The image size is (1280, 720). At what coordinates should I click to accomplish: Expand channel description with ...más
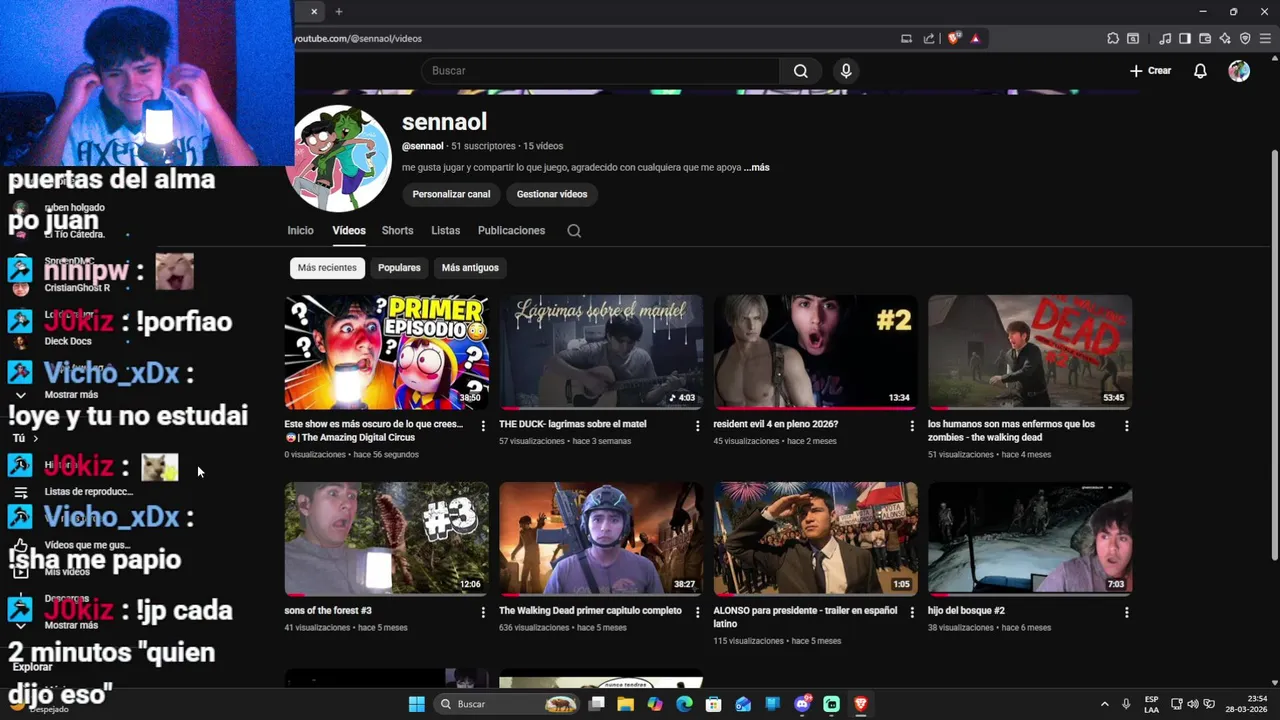click(x=757, y=168)
